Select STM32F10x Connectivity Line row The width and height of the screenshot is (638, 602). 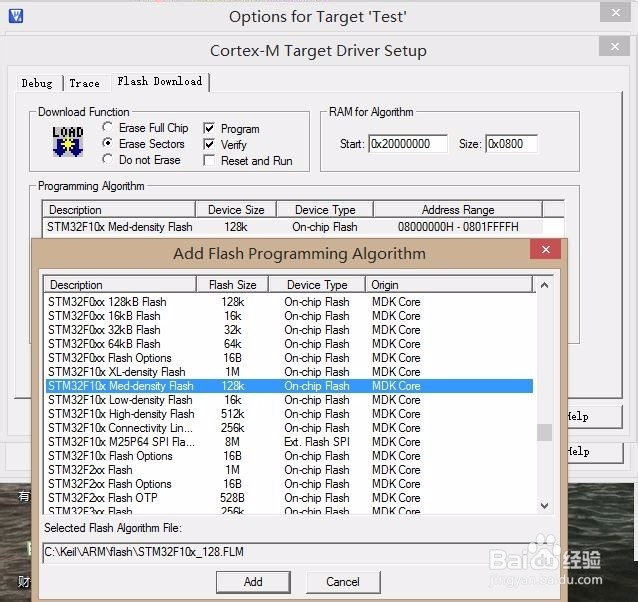click(289, 428)
